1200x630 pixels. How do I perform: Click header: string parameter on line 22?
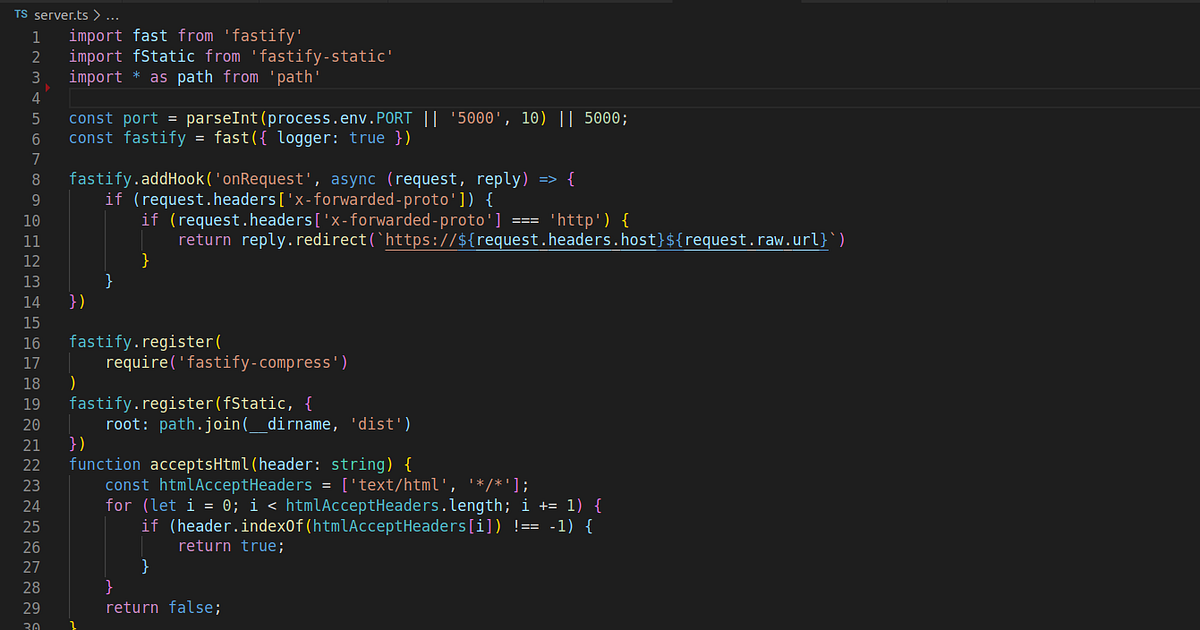321,464
